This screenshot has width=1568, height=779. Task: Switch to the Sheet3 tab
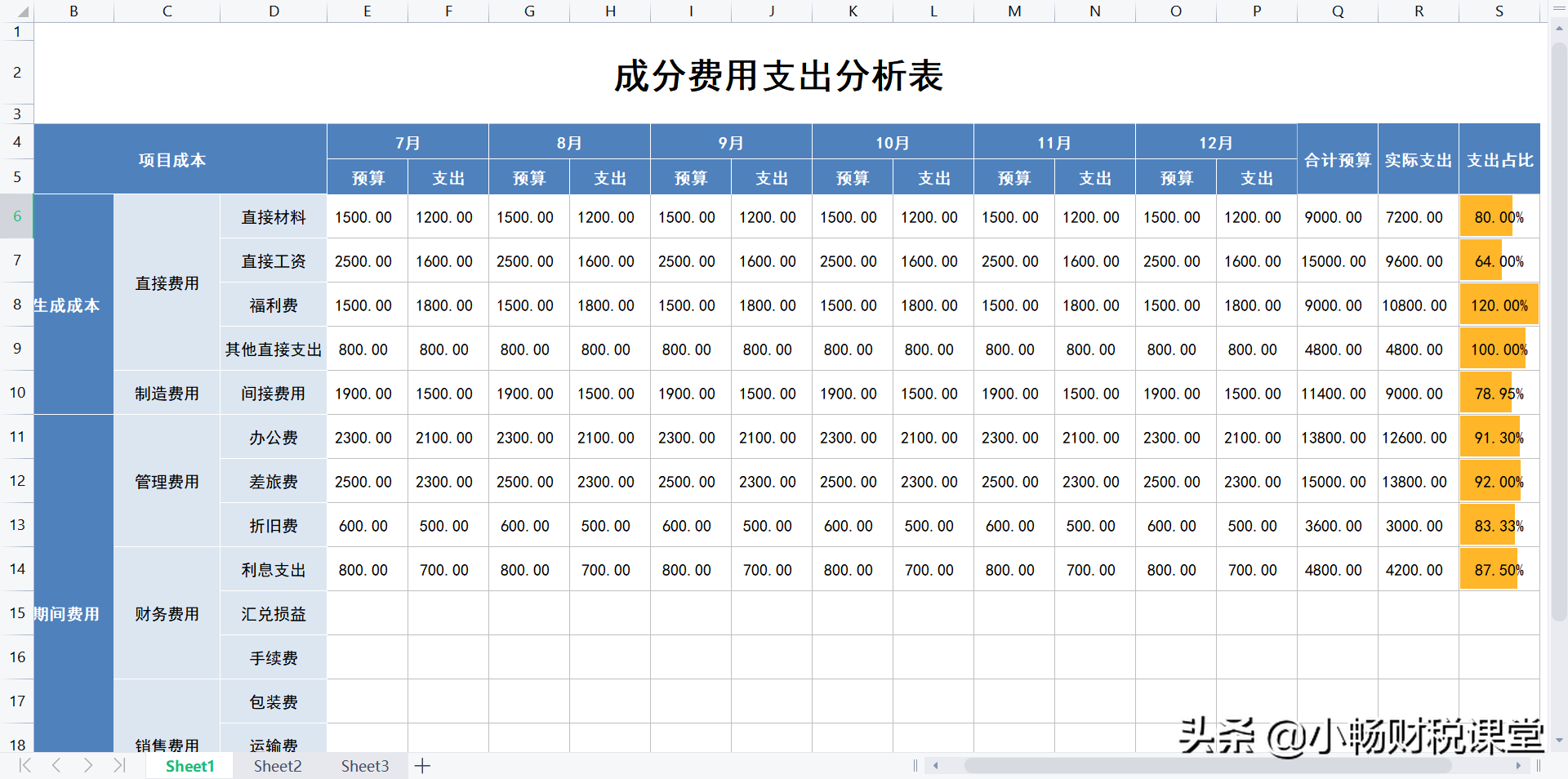pyautogui.click(x=364, y=766)
